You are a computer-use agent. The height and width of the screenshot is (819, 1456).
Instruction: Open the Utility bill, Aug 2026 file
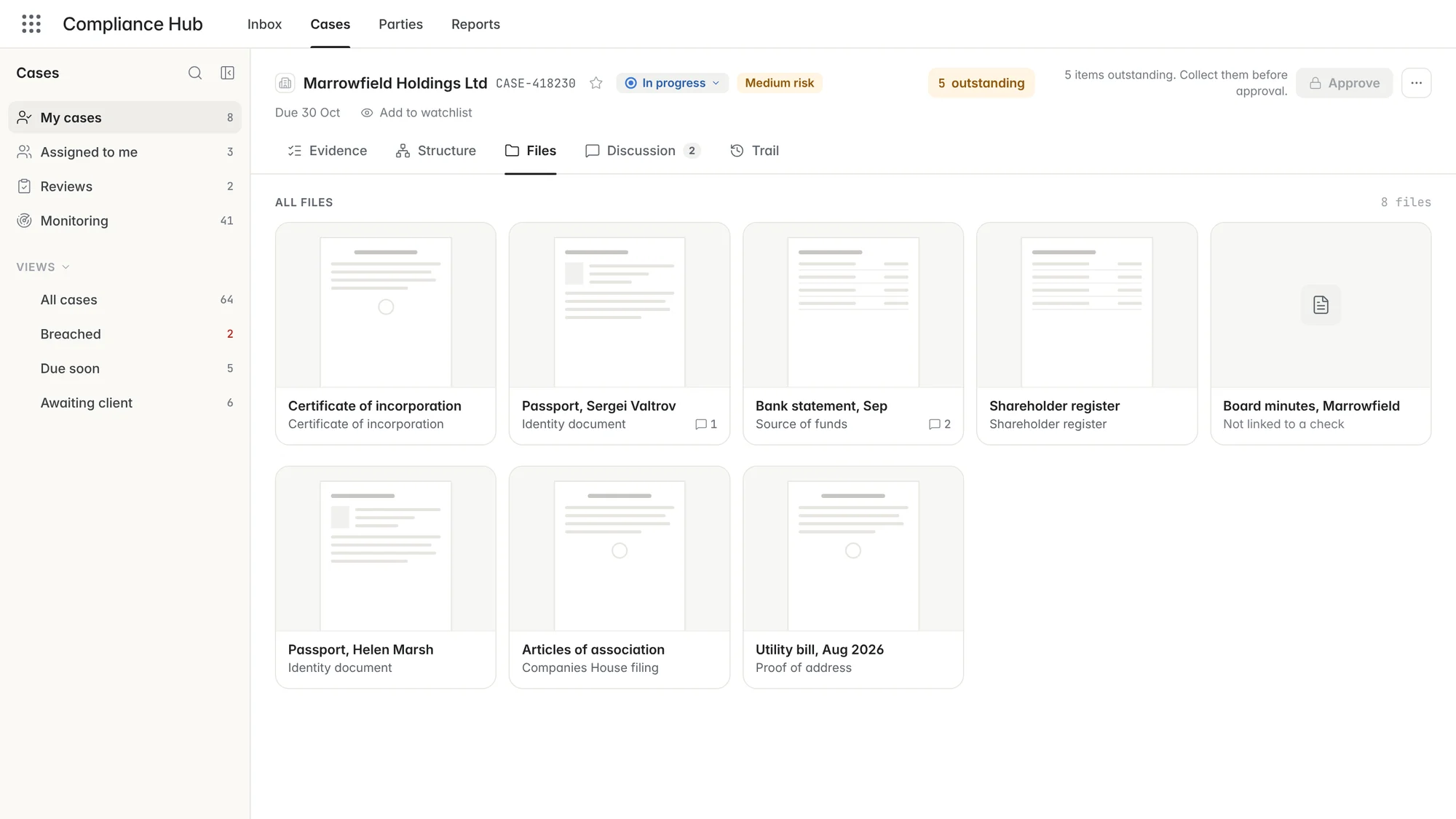pos(852,577)
